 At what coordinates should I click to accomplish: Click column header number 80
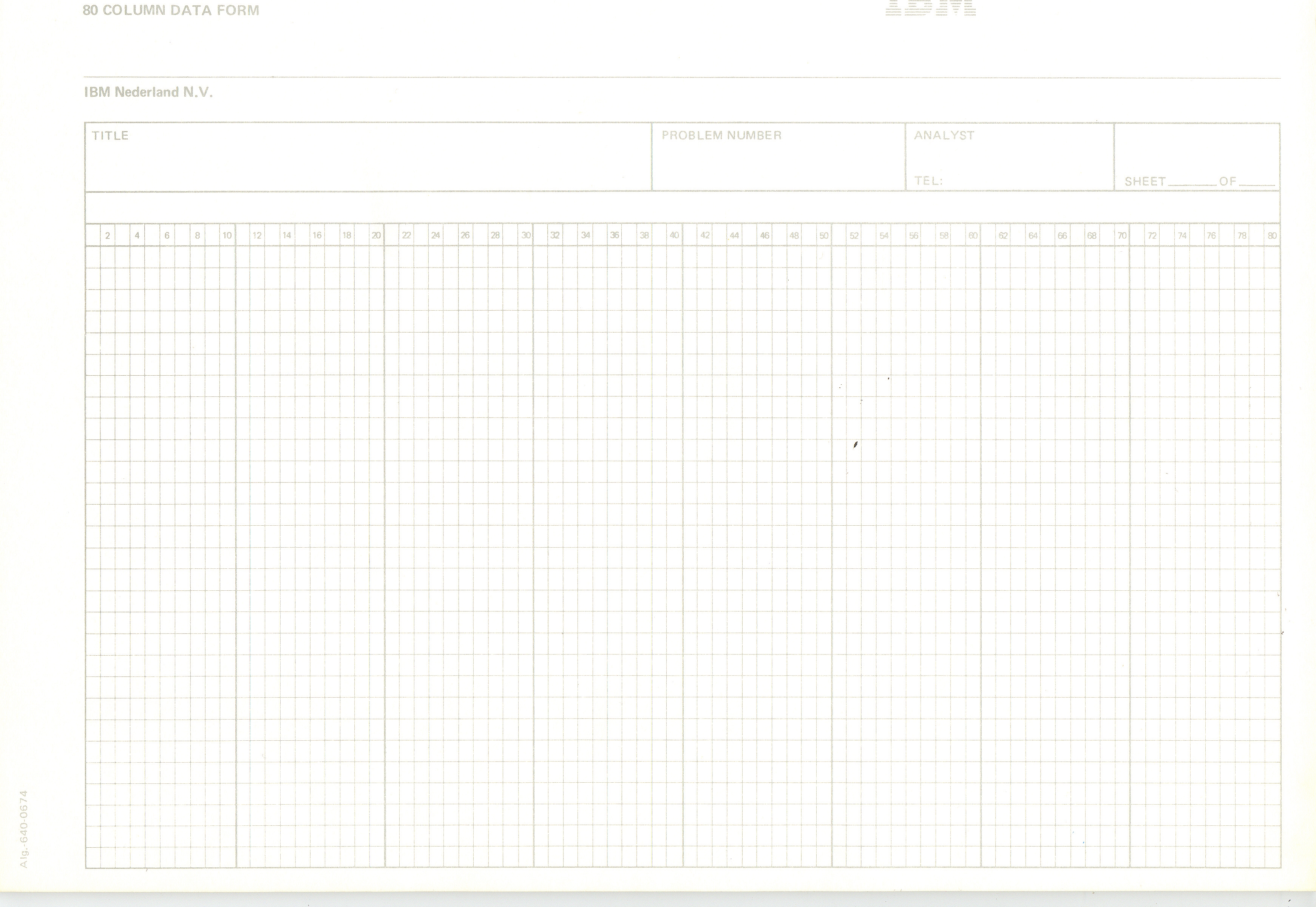1272,236
